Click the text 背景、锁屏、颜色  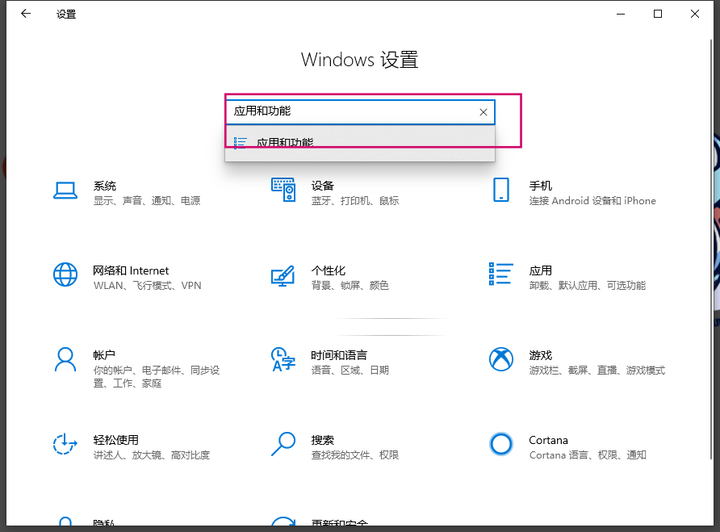(x=350, y=286)
